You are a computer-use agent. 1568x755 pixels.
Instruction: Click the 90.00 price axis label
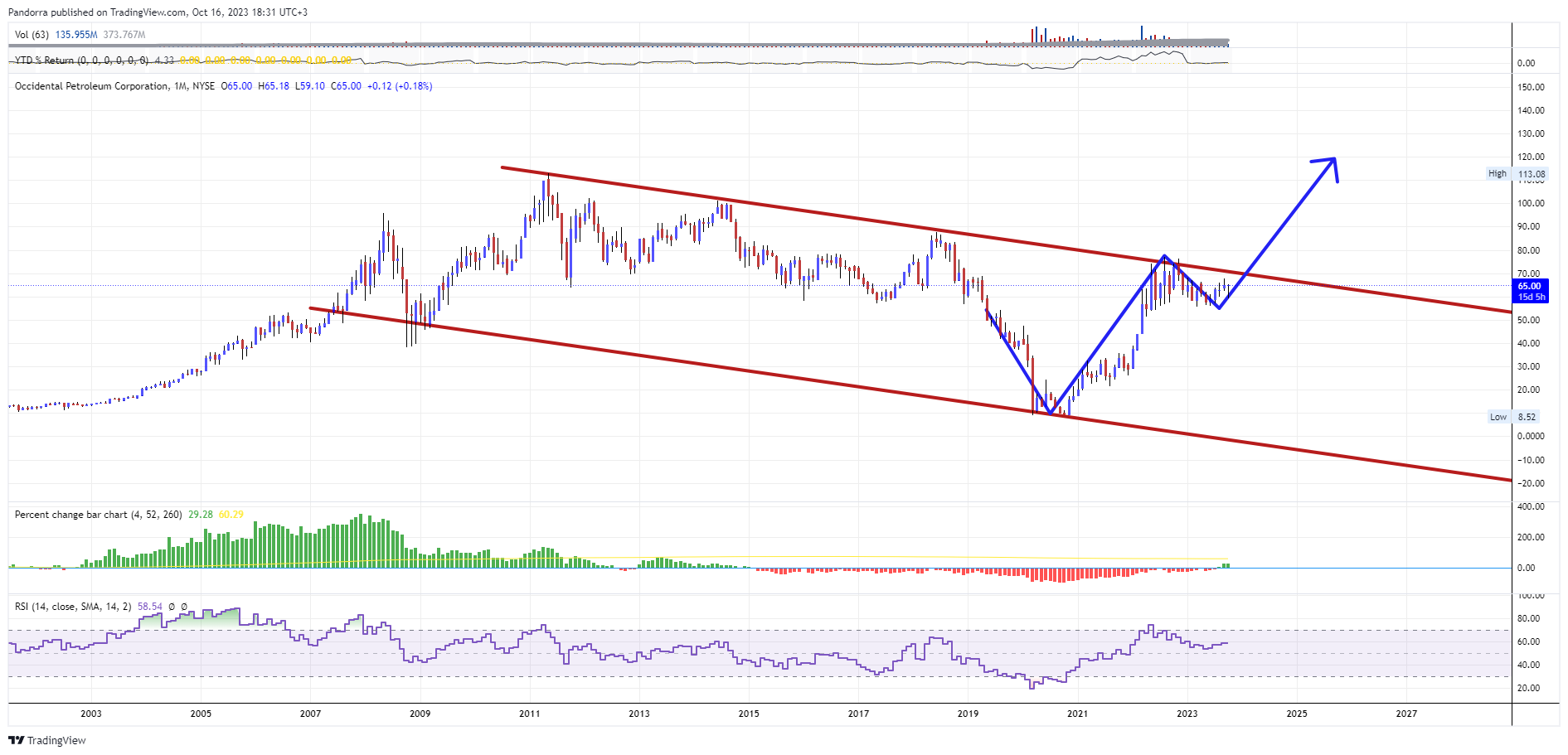pos(1531,226)
